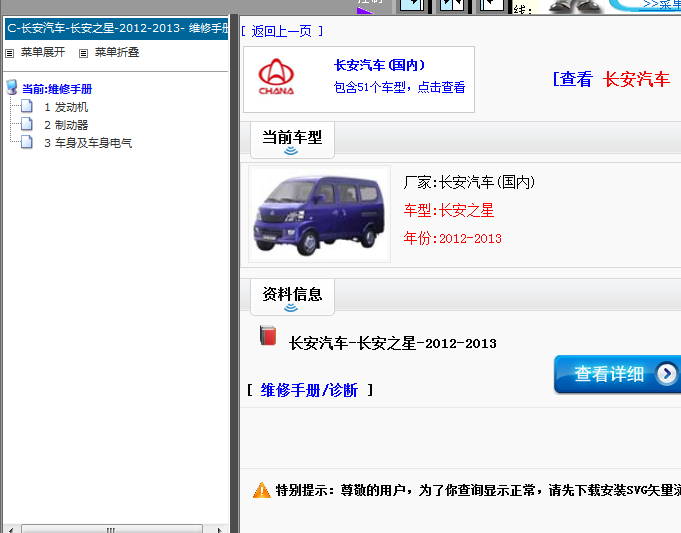
Task: Click the 特别提示 SVG notice text
Action: 478,490
